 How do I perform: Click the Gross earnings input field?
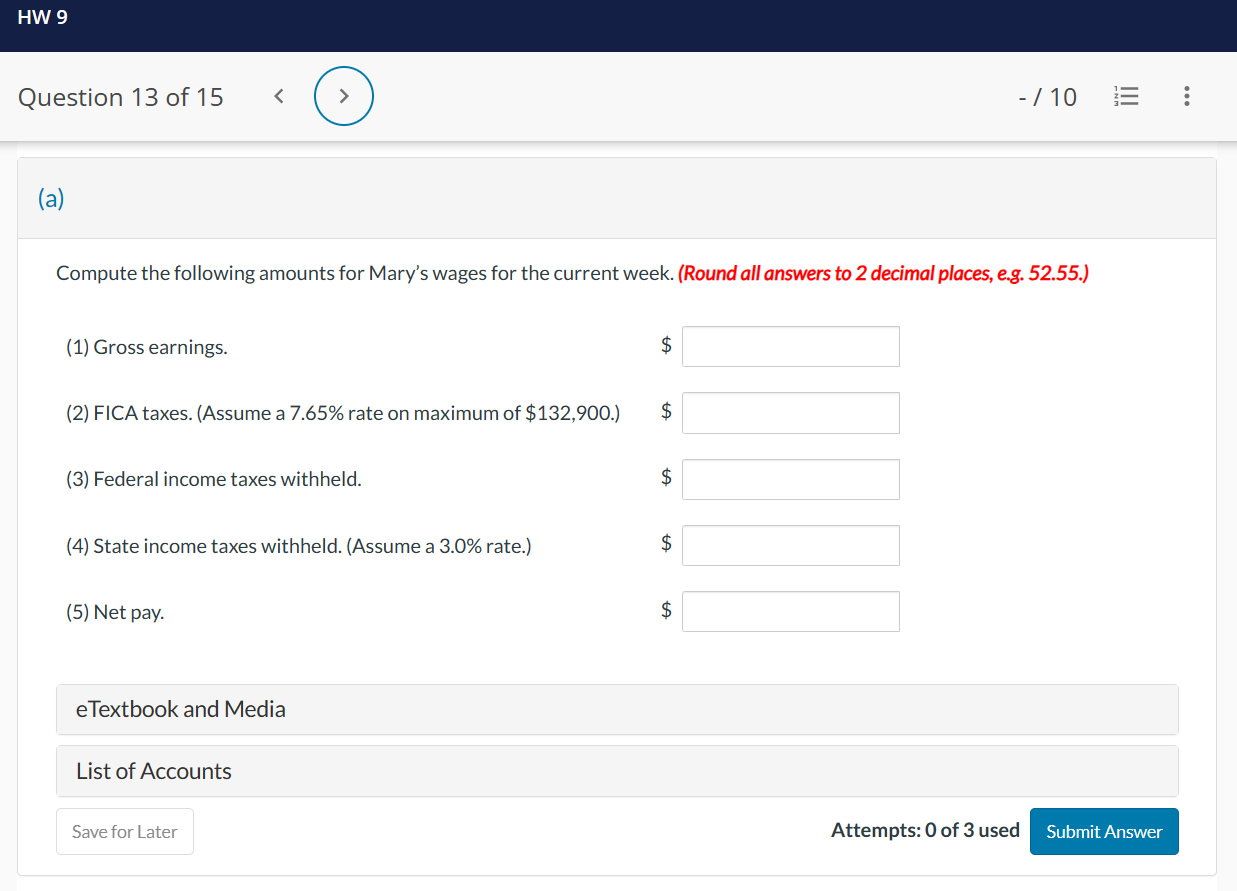coord(791,346)
